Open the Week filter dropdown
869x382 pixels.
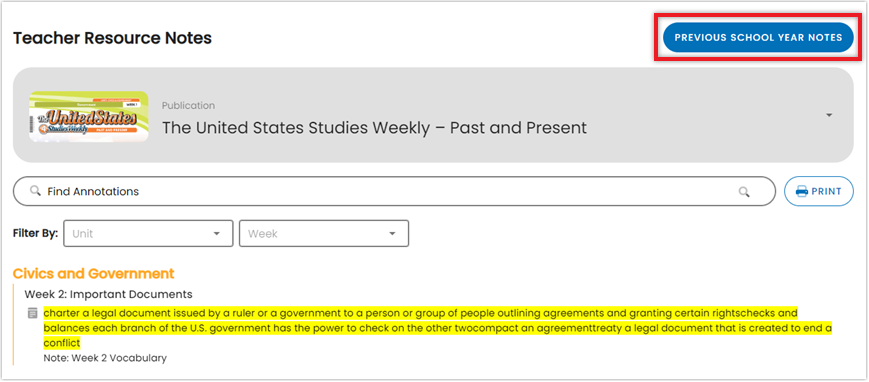[x=324, y=233]
